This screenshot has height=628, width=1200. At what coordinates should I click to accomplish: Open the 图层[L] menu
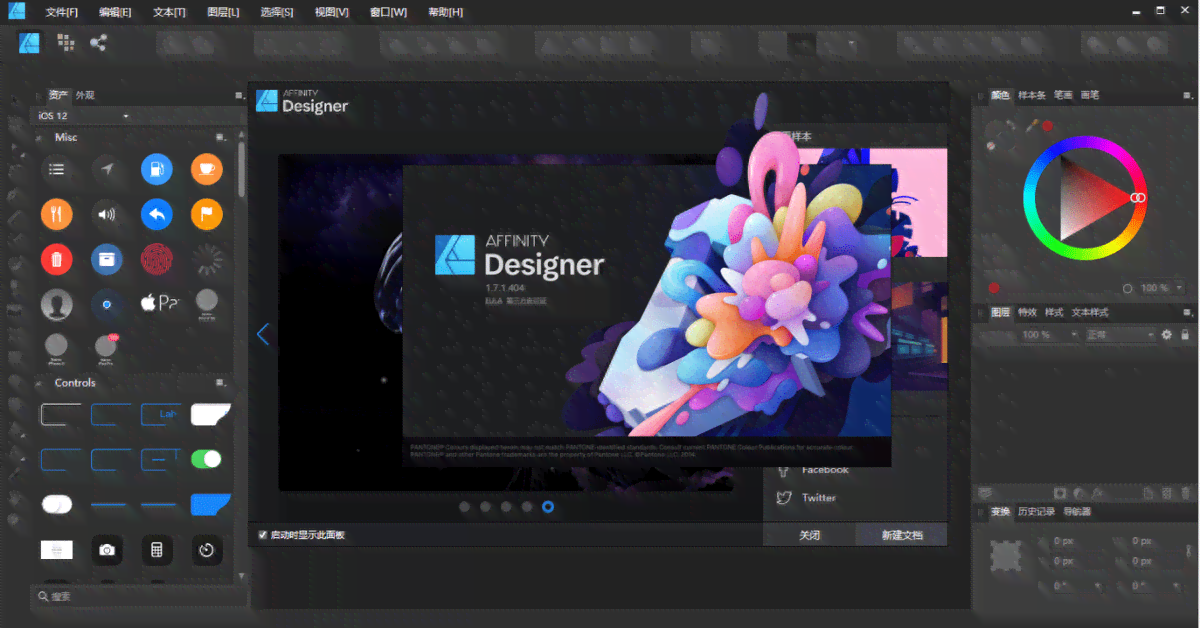[223, 12]
